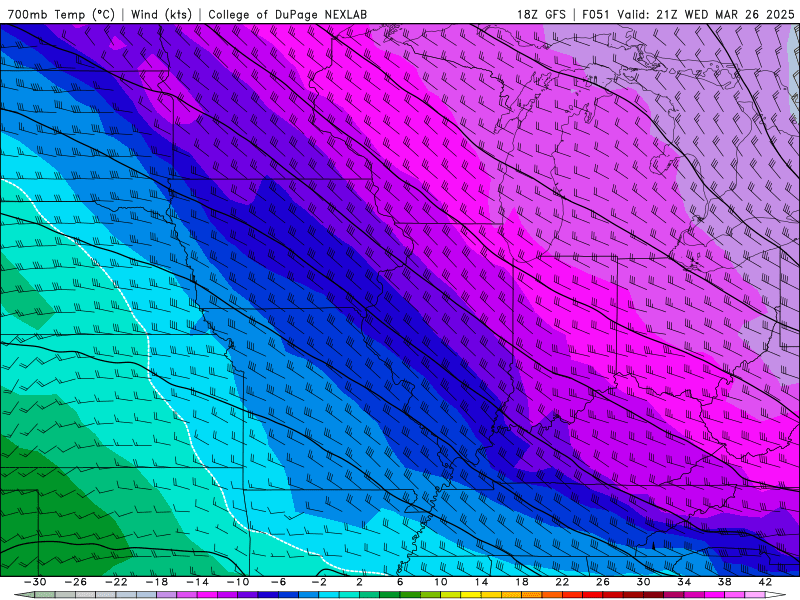The height and width of the screenshot is (600, 800).
Task: Click the '2' color scale label
Action: (360, 582)
